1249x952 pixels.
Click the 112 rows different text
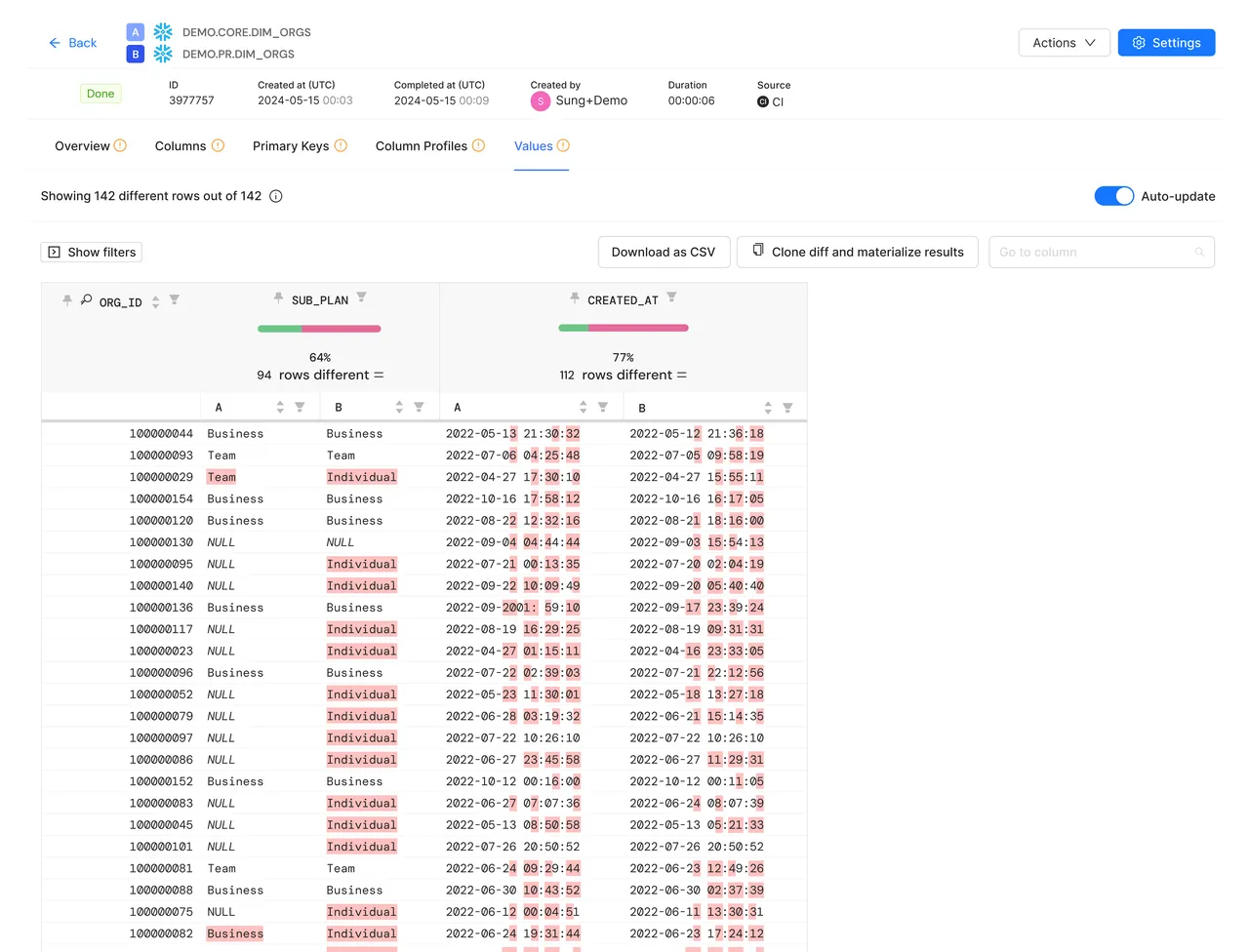(x=616, y=376)
